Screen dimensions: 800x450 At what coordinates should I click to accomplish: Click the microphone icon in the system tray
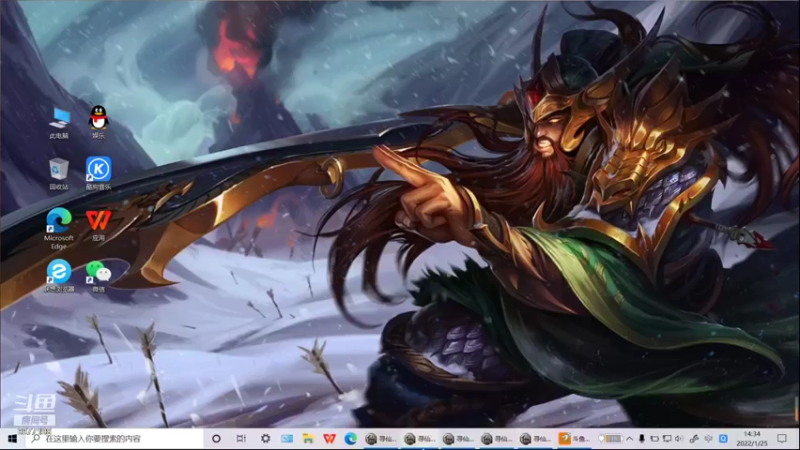(x=642, y=439)
